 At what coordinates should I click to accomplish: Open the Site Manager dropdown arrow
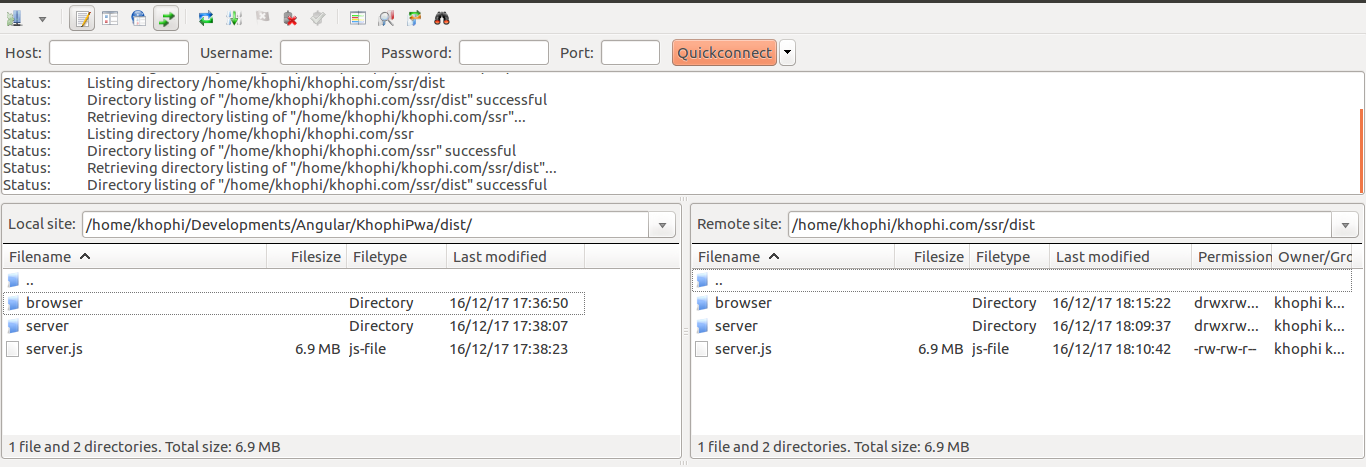pyautogui.click(x=42, y=19)
